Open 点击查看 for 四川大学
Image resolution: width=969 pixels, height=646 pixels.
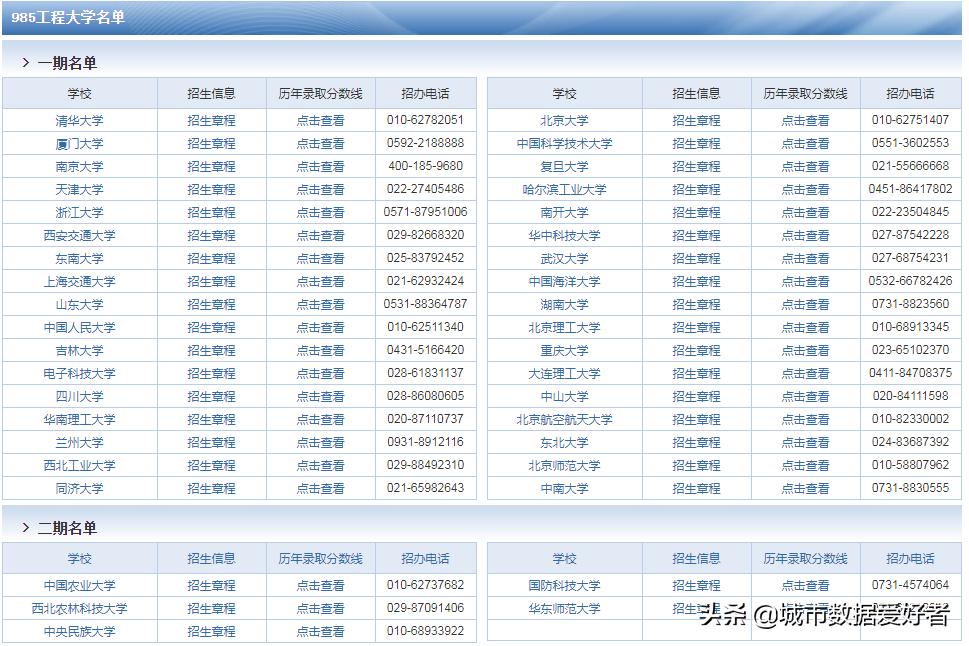[321, 396]
